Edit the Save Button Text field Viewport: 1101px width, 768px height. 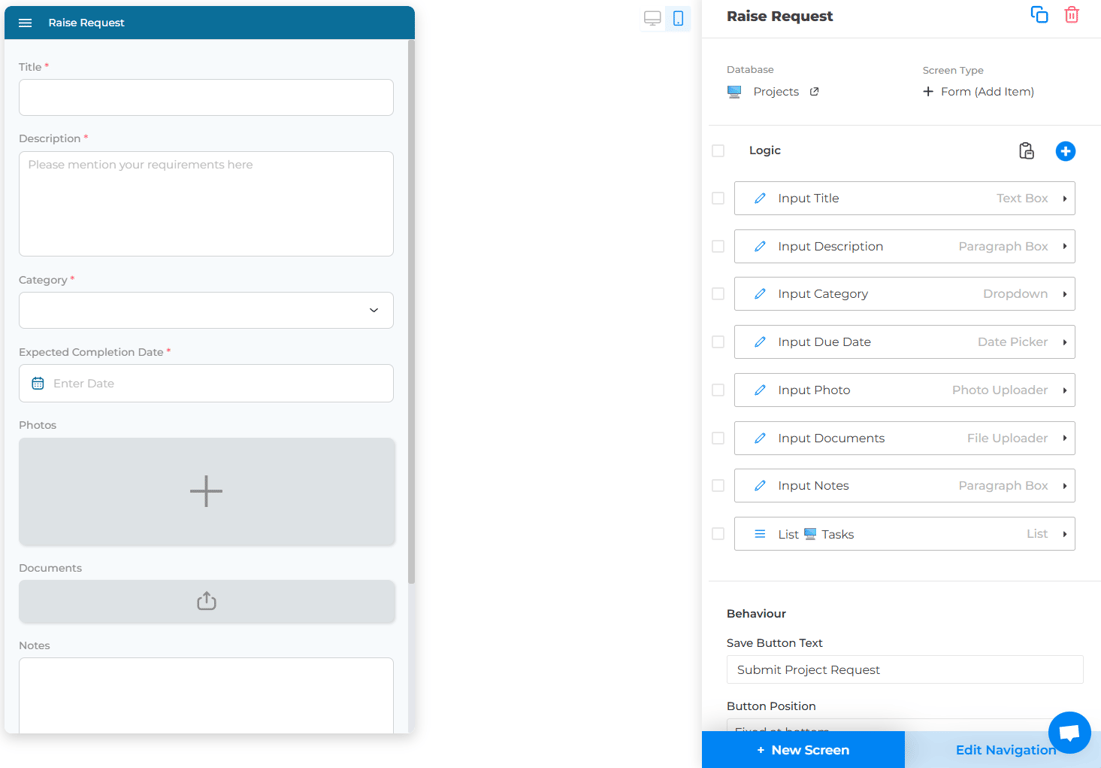pos(904,670)
